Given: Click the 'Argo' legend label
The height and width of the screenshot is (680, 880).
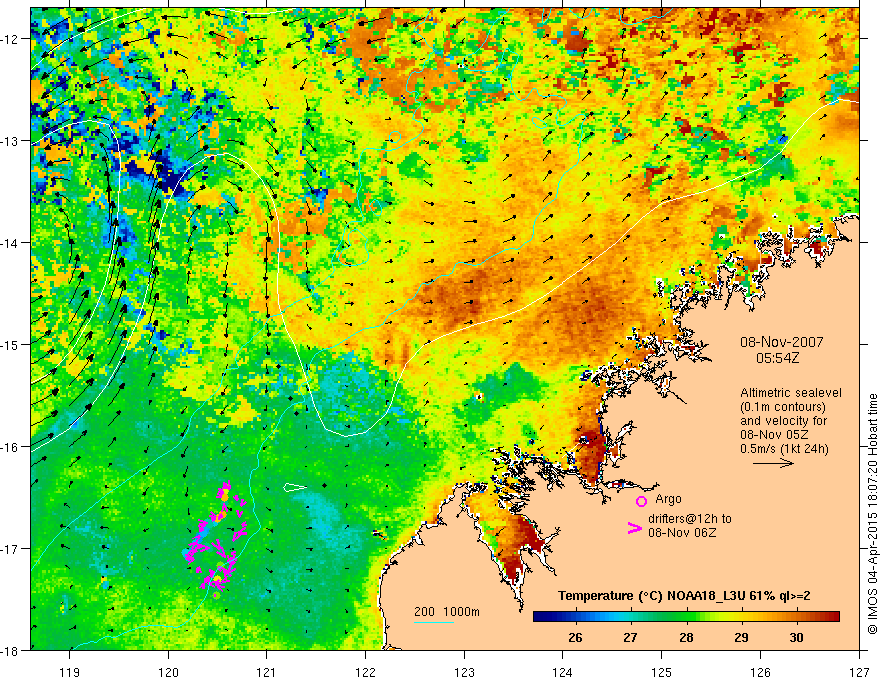Looking at the screenshot, I should click(668, 499).
